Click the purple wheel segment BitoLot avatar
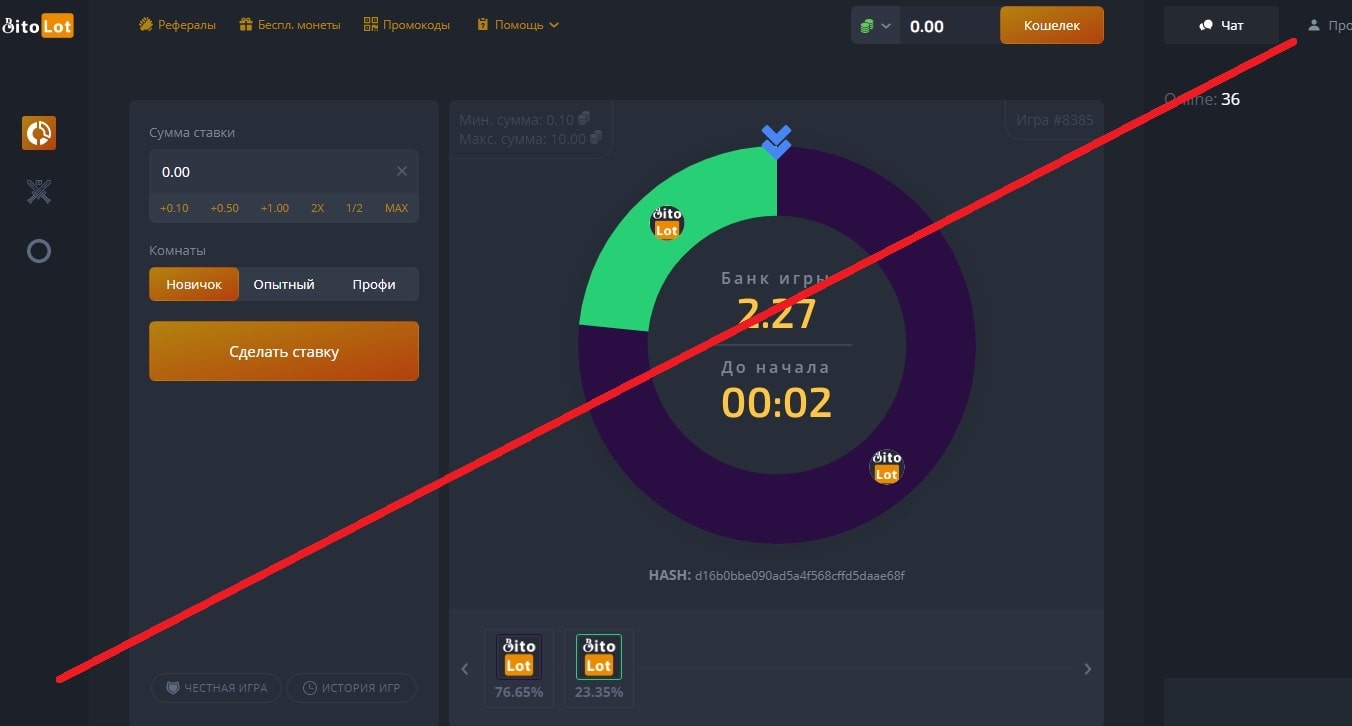 click(887, 466)
